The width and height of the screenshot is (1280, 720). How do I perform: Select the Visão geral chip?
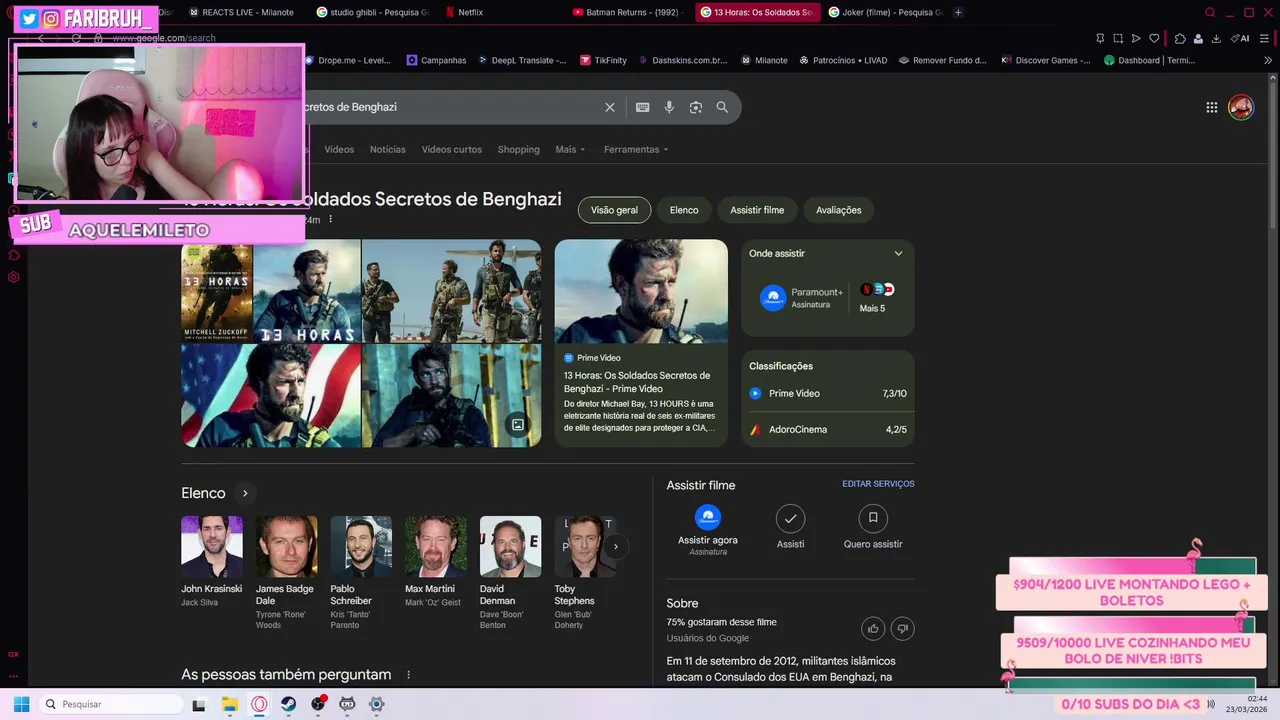(614, 210)
